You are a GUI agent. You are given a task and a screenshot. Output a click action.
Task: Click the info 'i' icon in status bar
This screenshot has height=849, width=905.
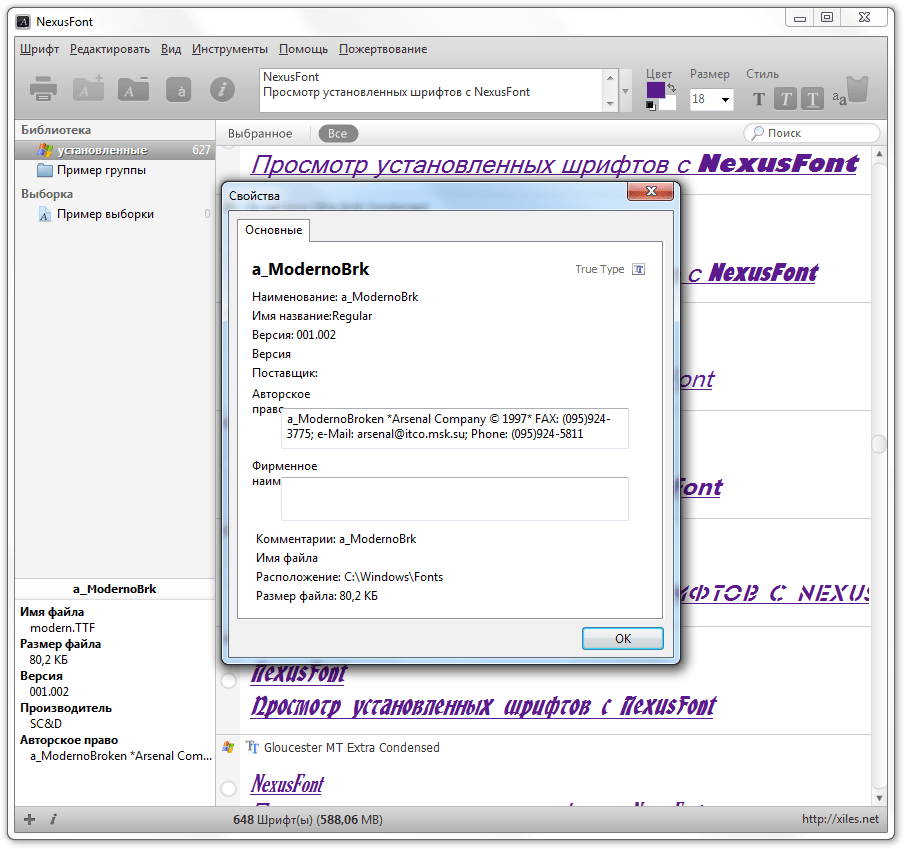click(x=53, y=819)
